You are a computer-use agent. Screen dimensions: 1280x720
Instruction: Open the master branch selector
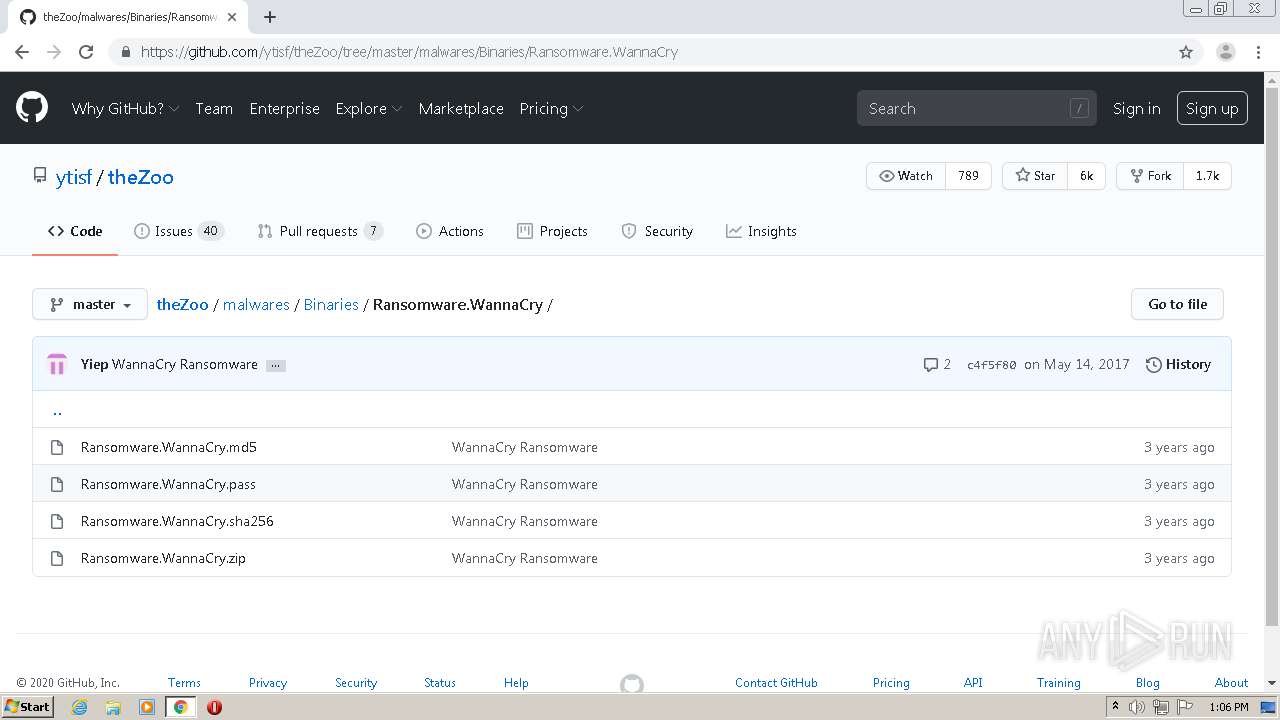click(x=90, y=304)
